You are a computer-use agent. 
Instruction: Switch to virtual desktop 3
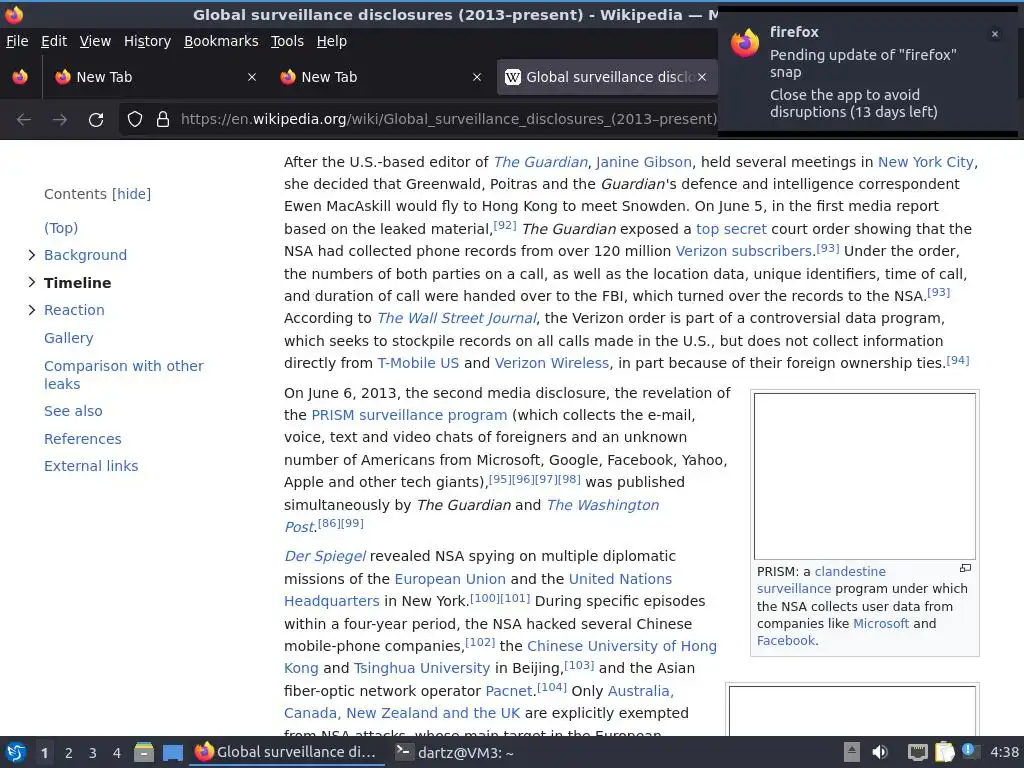(x=93, y=753)
